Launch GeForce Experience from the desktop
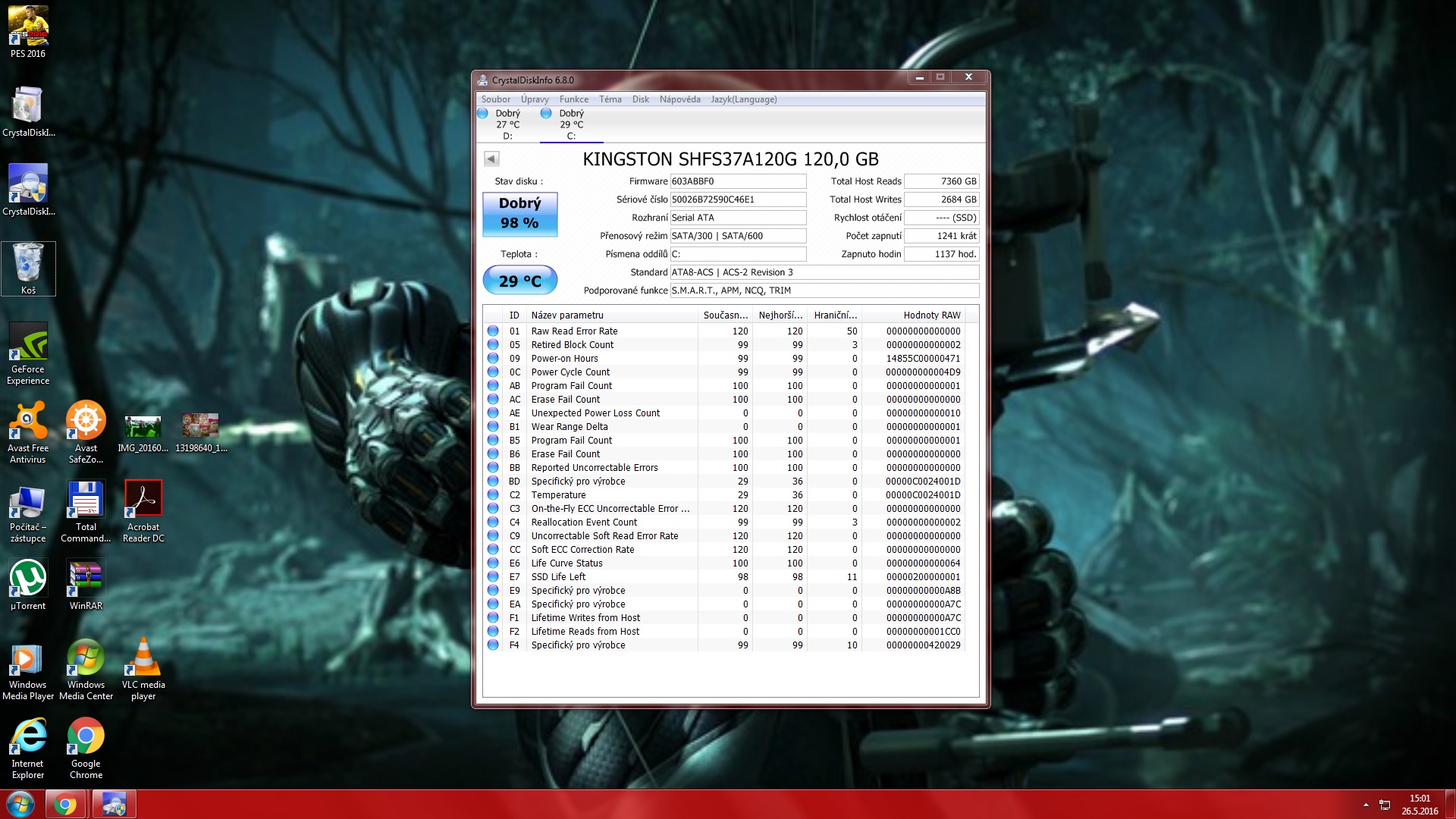1456x819 pixels. (28, 354)
